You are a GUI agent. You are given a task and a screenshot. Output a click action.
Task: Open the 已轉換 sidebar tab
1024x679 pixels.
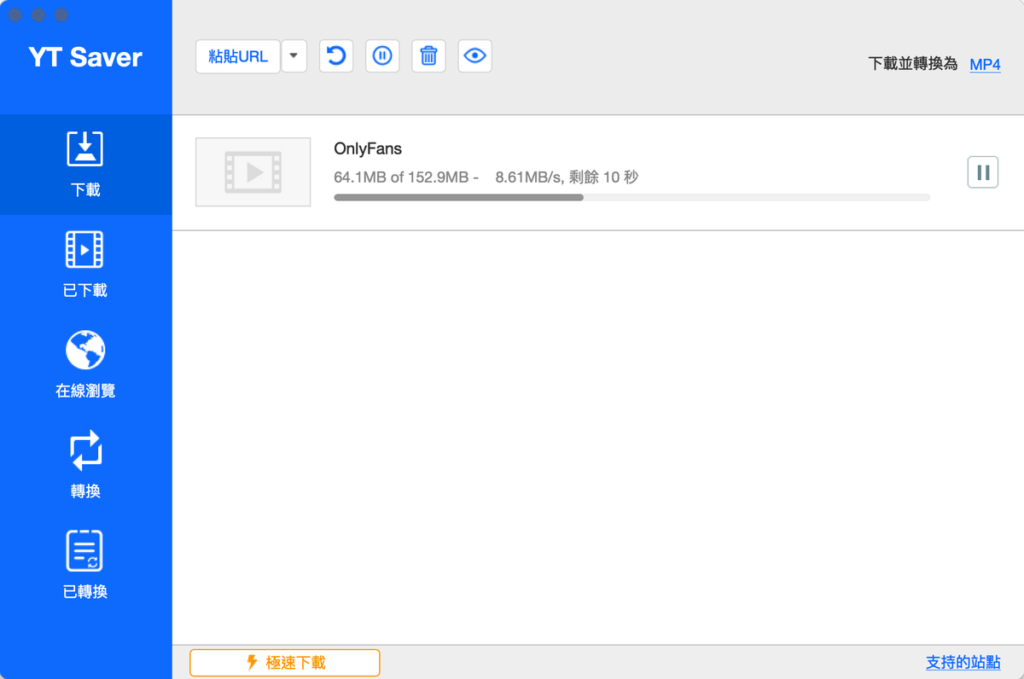click(86, 565)
